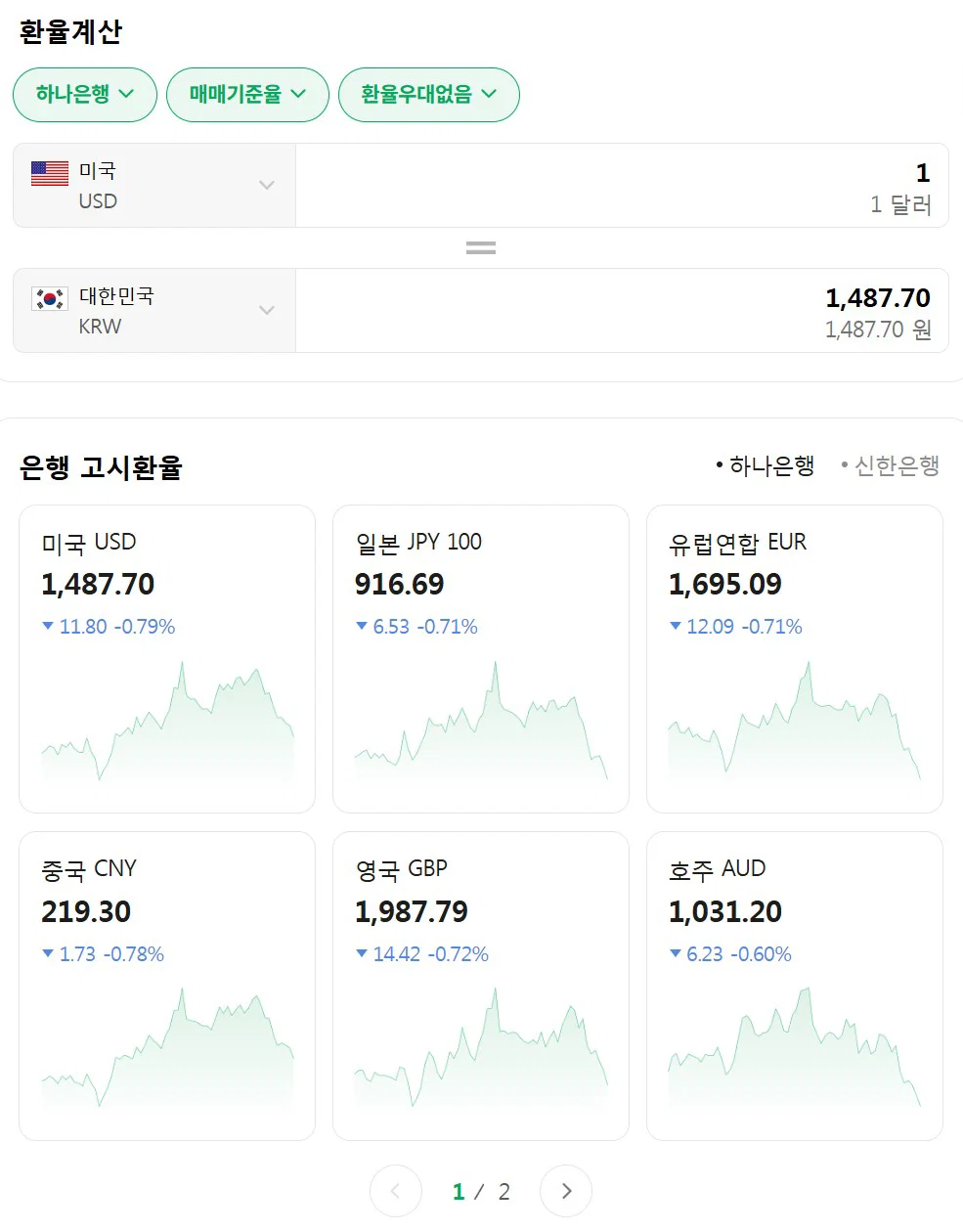The width and height of the screenshot is (963, 1232).
Task: Select the 하나은행 rate source tab
Action: (766, 466)
